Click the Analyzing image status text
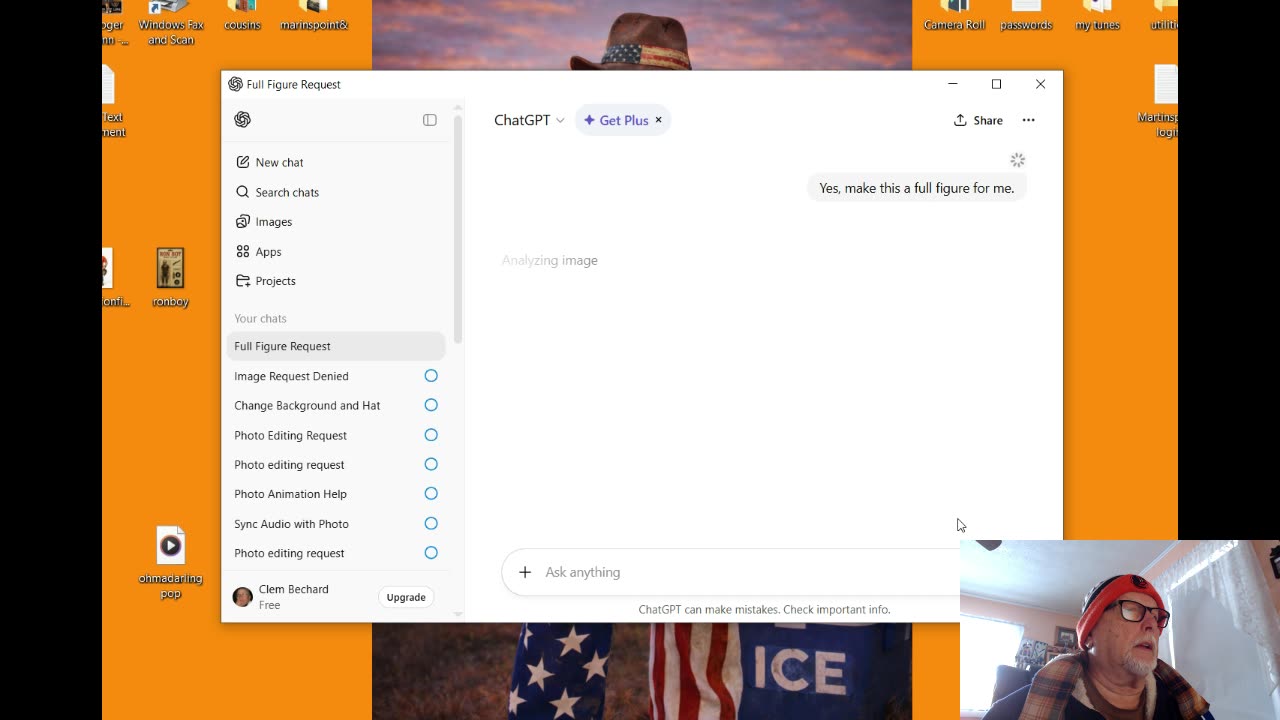1280x720 pixels. 550,260
